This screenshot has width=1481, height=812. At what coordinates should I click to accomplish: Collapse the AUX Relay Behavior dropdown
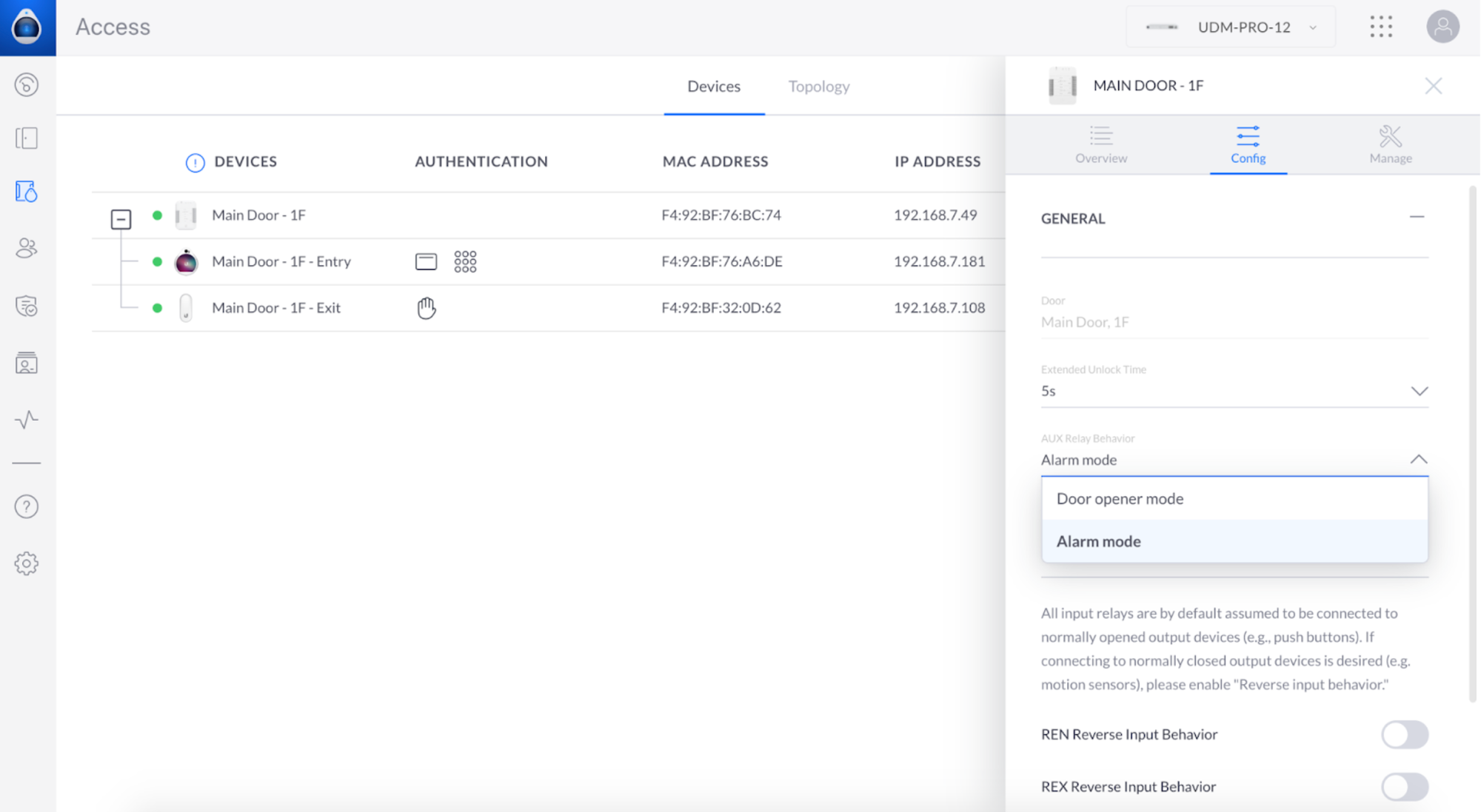[x=1418, y=460]
